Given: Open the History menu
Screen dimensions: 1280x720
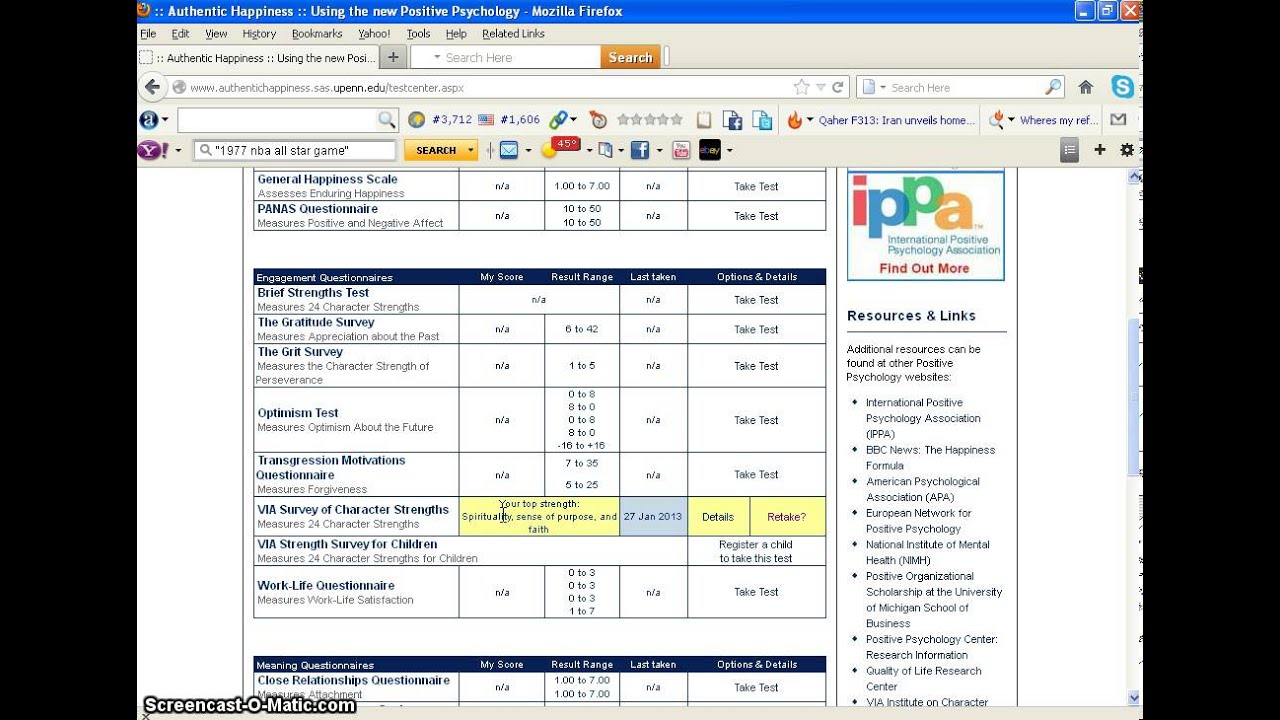Looking at the screenshot, I should click(x=259, y=34).
